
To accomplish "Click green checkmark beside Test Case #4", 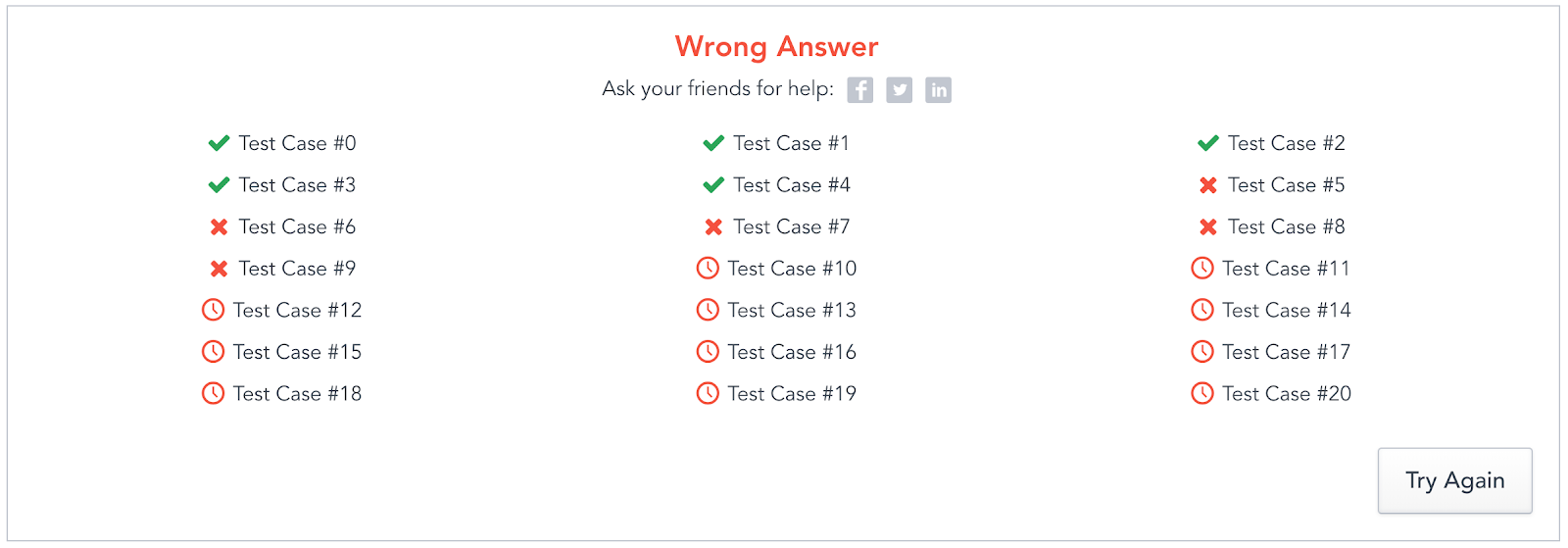I will click(x=713, y=185).
